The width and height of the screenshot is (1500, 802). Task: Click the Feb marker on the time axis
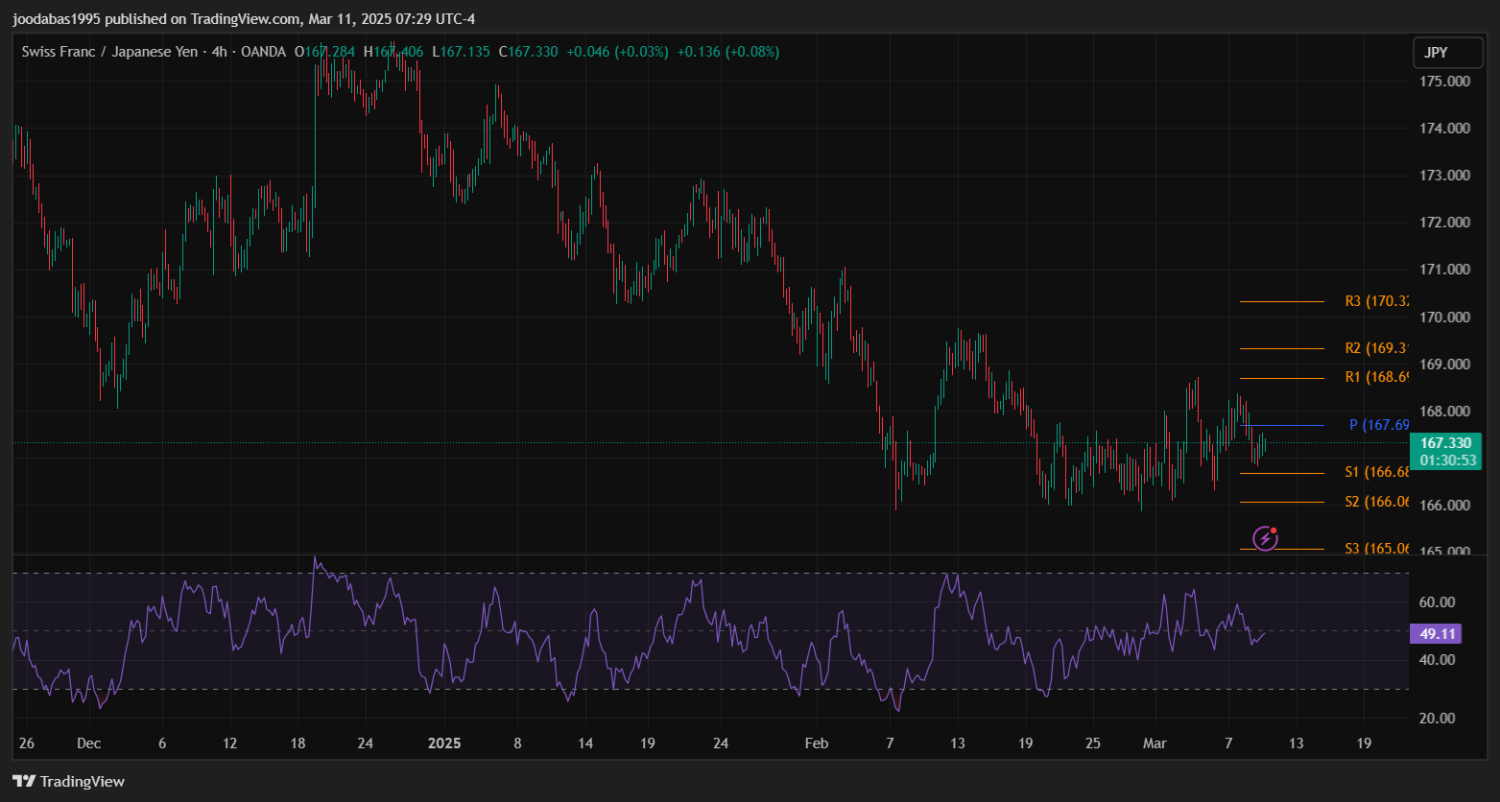tap(817, 744)
